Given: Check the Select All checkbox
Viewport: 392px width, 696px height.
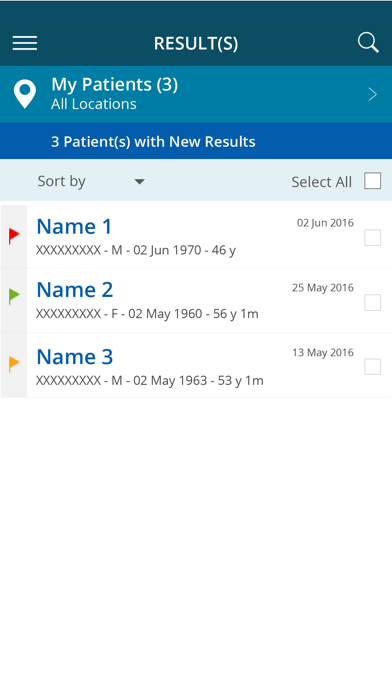Looking at the screenshot, I should tap(372, 181).
